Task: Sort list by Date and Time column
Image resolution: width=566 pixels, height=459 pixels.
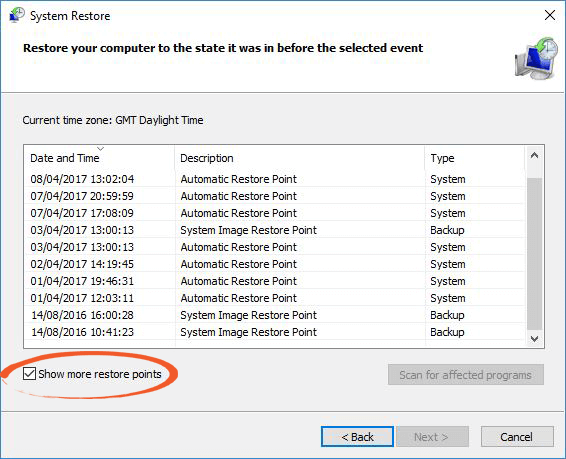Action: 99,158
